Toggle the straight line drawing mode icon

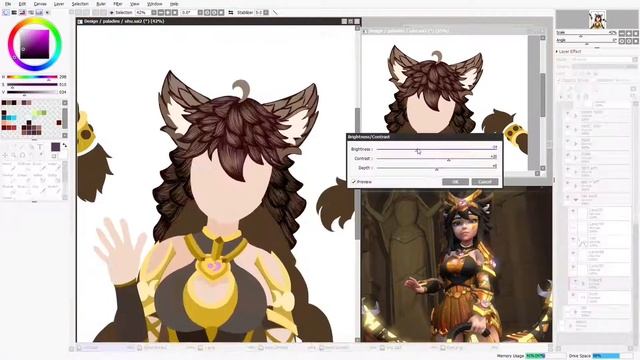pyautogui.click(x=276, y=12)
